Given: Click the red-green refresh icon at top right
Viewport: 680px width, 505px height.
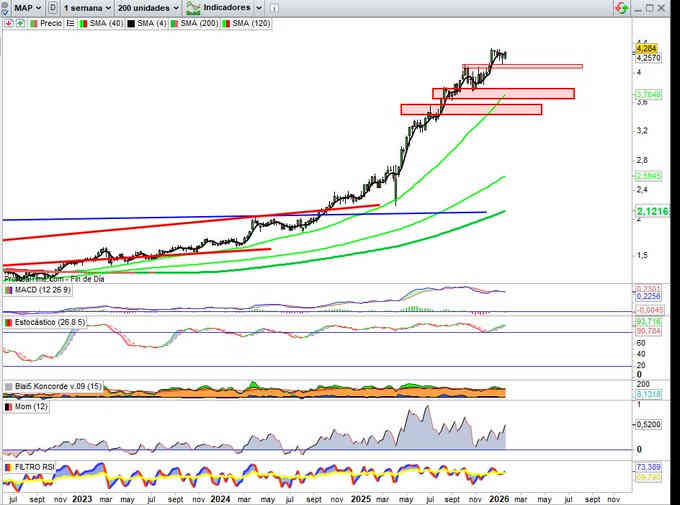Looking at the screenshot, I should 622,7.
